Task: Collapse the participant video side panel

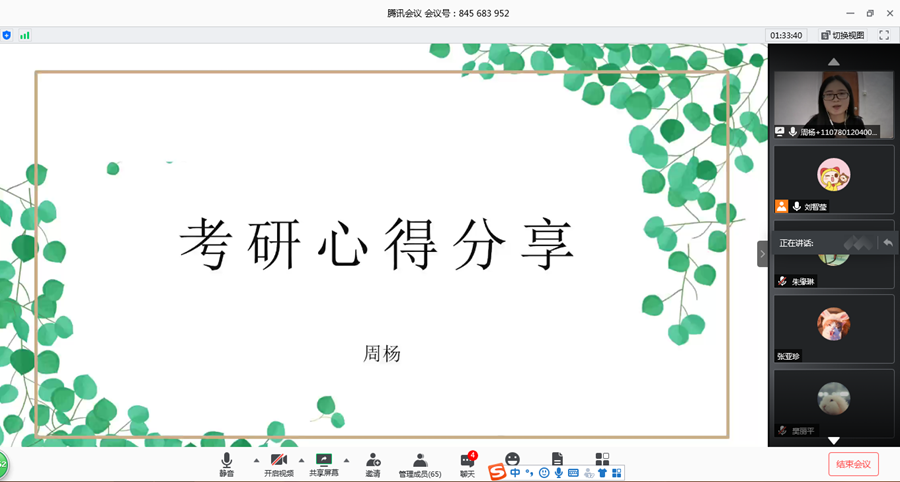Action: [x=762, y=254]
